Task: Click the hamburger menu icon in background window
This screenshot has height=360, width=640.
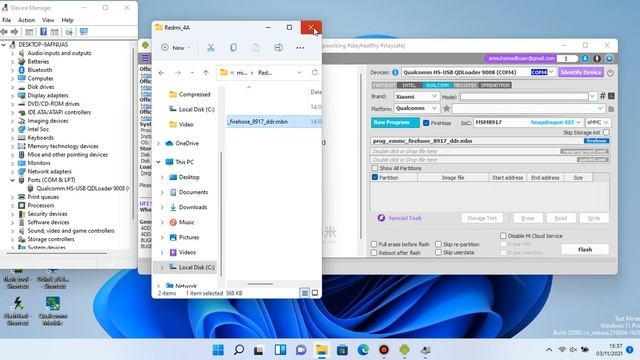Action: [145, 58]
